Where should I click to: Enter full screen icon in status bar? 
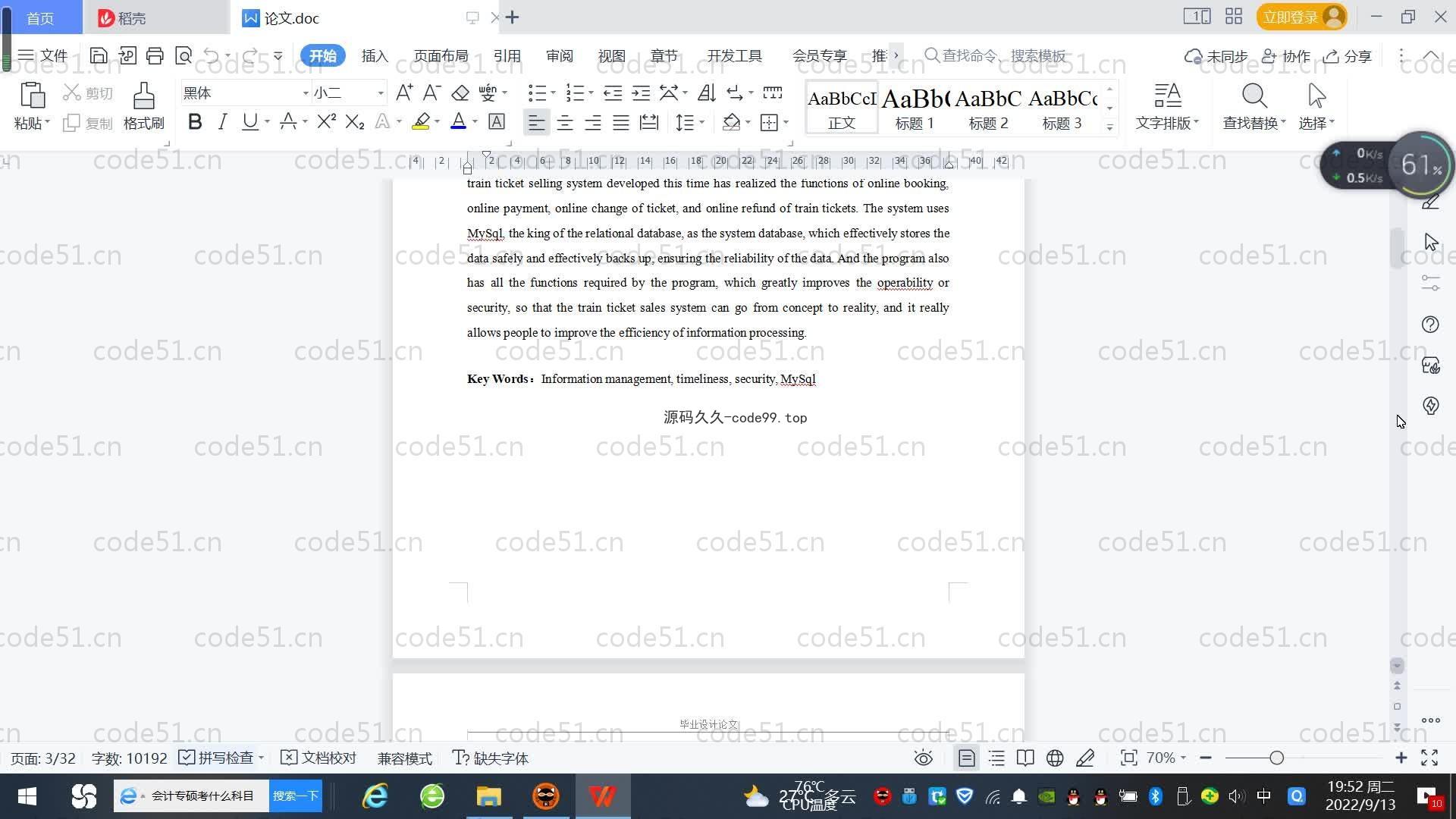[1429, 758]
